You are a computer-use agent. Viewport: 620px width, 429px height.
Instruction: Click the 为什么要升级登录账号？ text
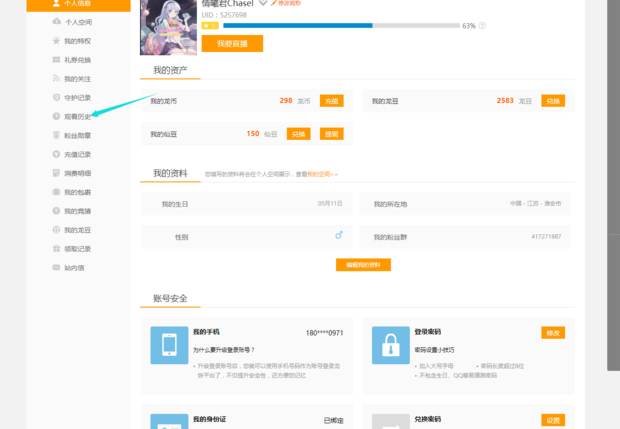point(224,350)
